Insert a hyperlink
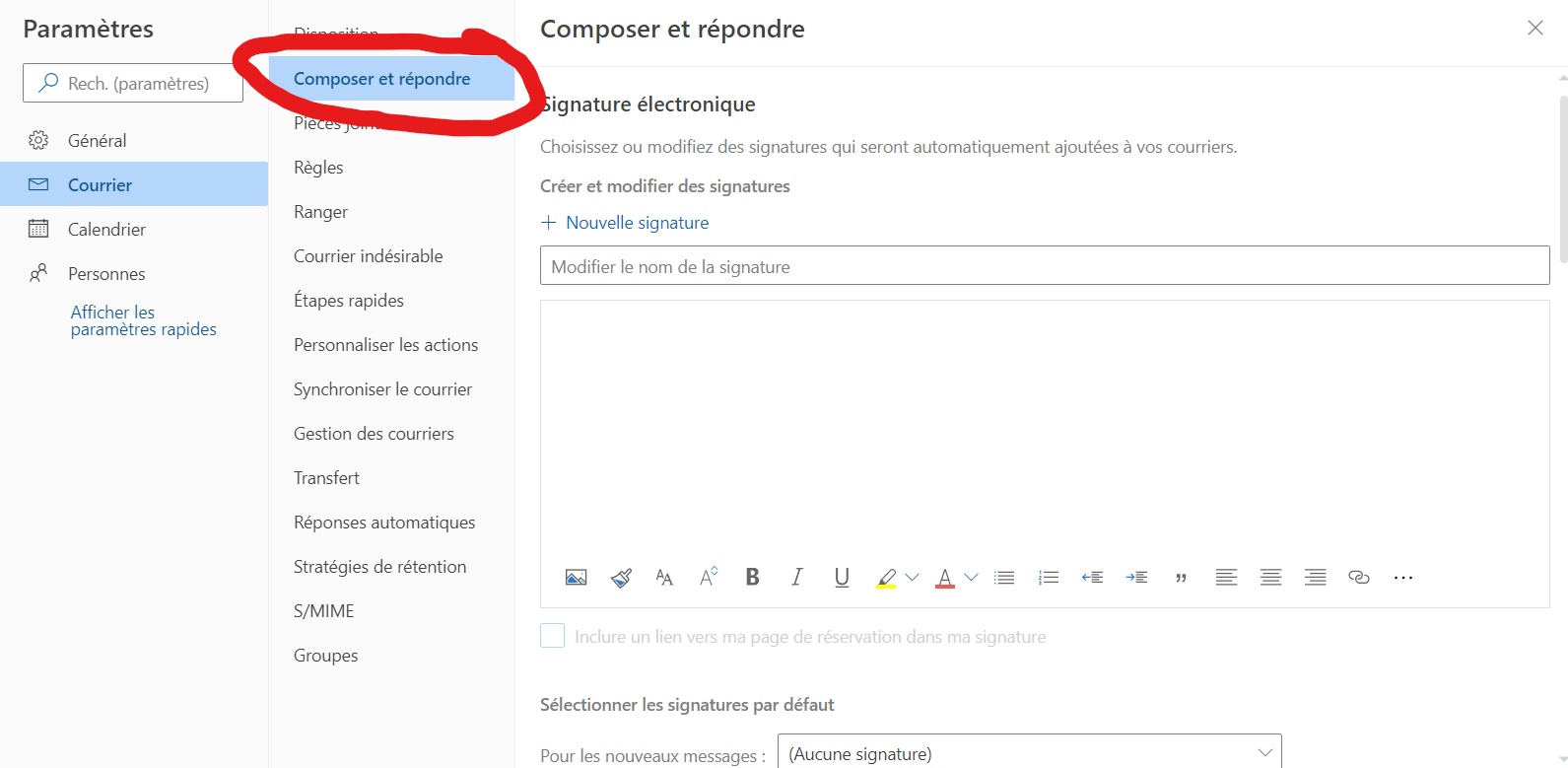Screen dimensions: 1568x768 1359,578
